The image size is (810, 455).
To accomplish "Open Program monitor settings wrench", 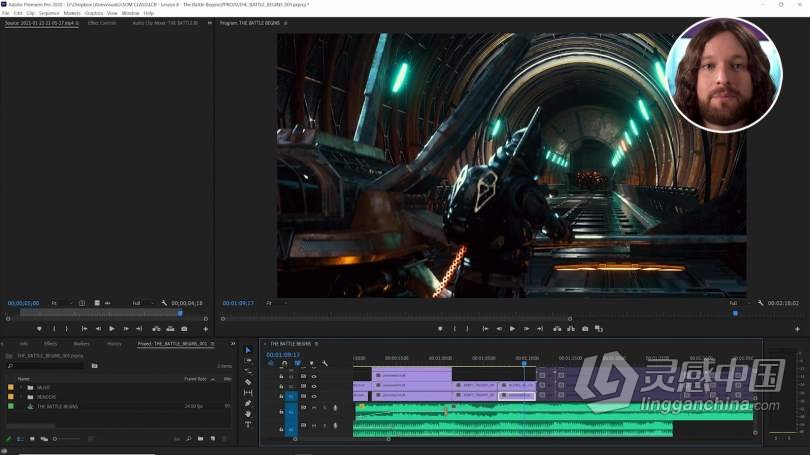I will (760, 303).
